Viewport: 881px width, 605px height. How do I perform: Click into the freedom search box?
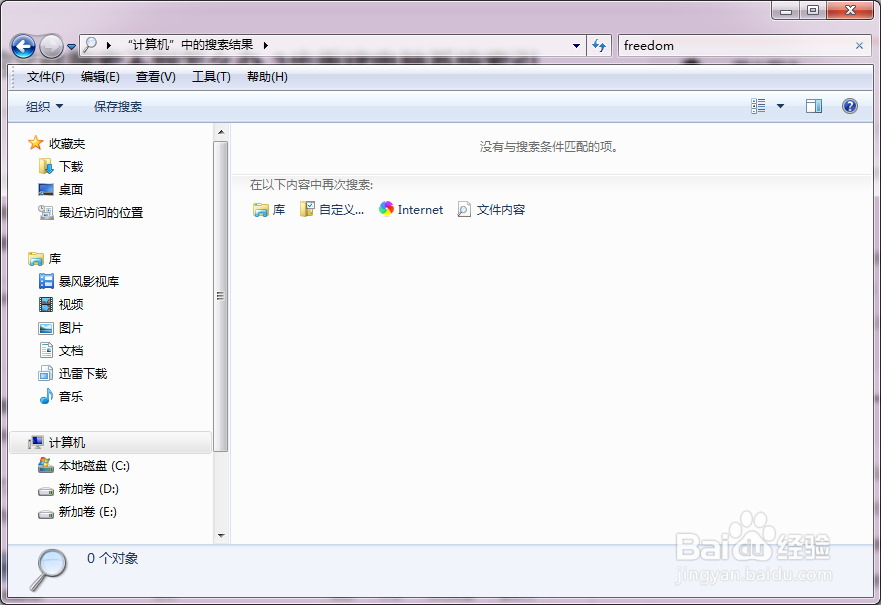[736, 46]
